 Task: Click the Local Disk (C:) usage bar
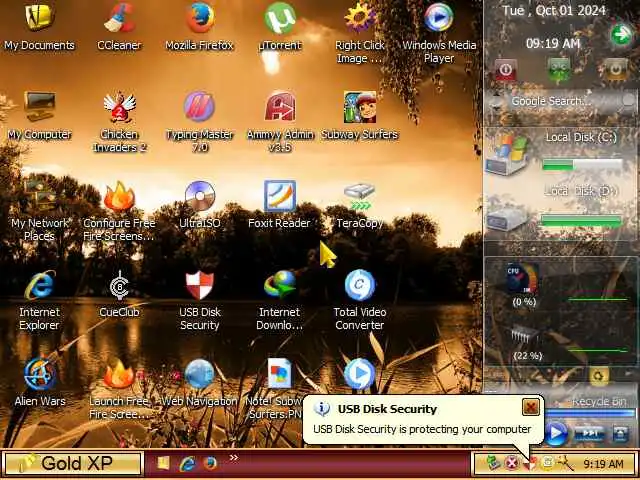(x=582, y=165)
